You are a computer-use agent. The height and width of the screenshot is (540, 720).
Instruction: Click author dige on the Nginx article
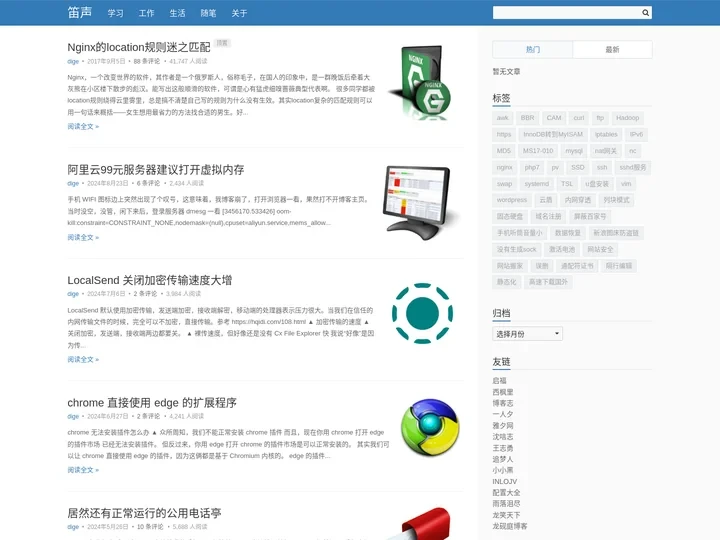tap(73, 61)
